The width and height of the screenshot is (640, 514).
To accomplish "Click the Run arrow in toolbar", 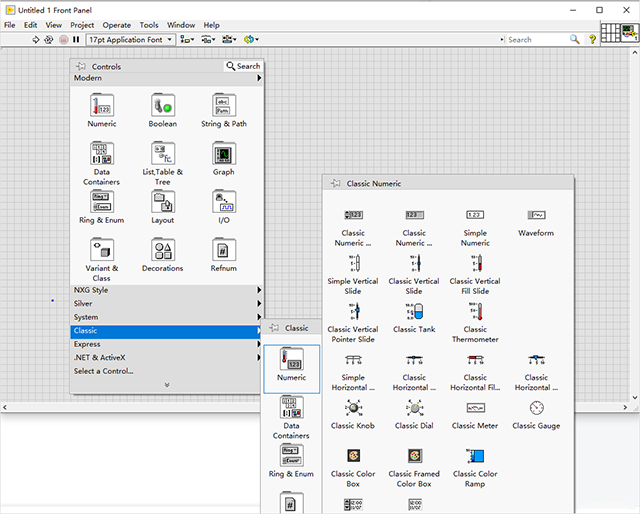I will pyautogui.click(x=36, y=40).
